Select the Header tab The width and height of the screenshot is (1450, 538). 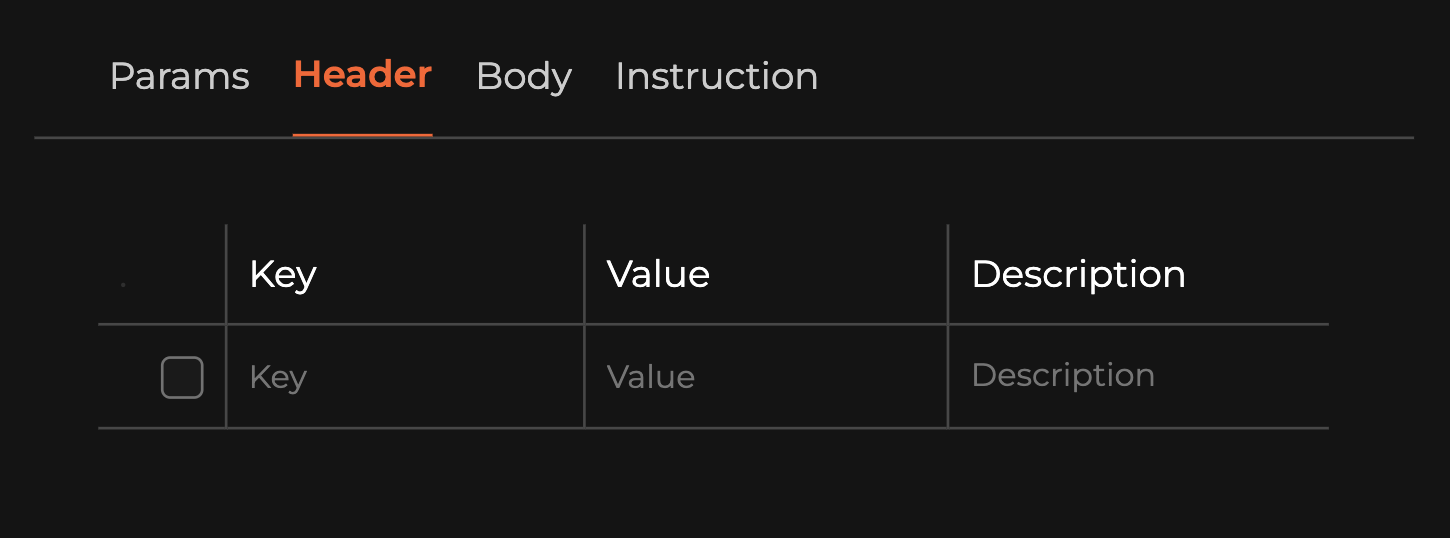click(362, 75)
